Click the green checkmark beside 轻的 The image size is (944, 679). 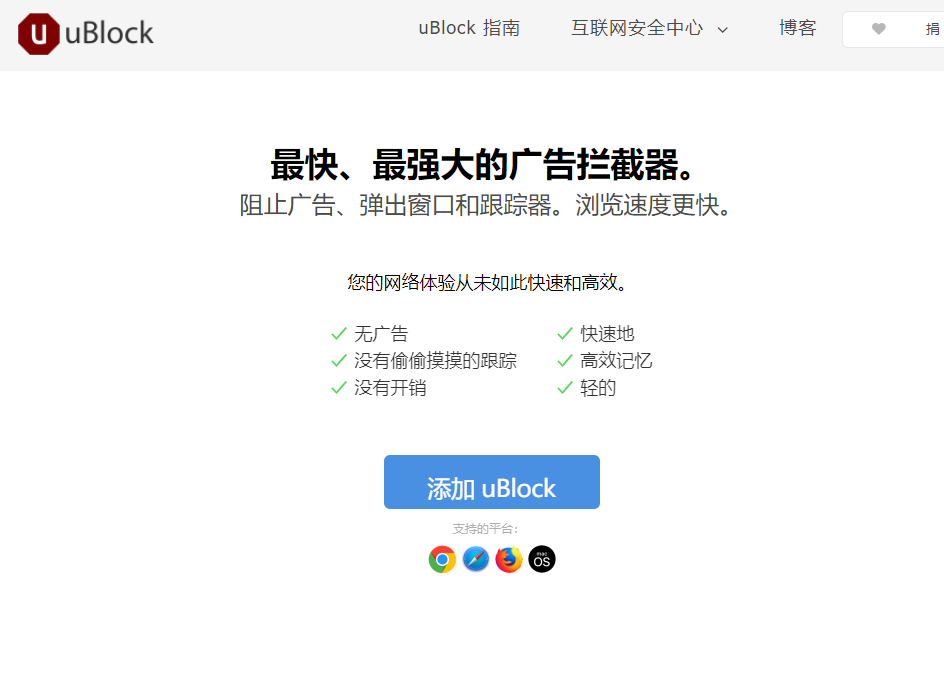click(564, 387)
